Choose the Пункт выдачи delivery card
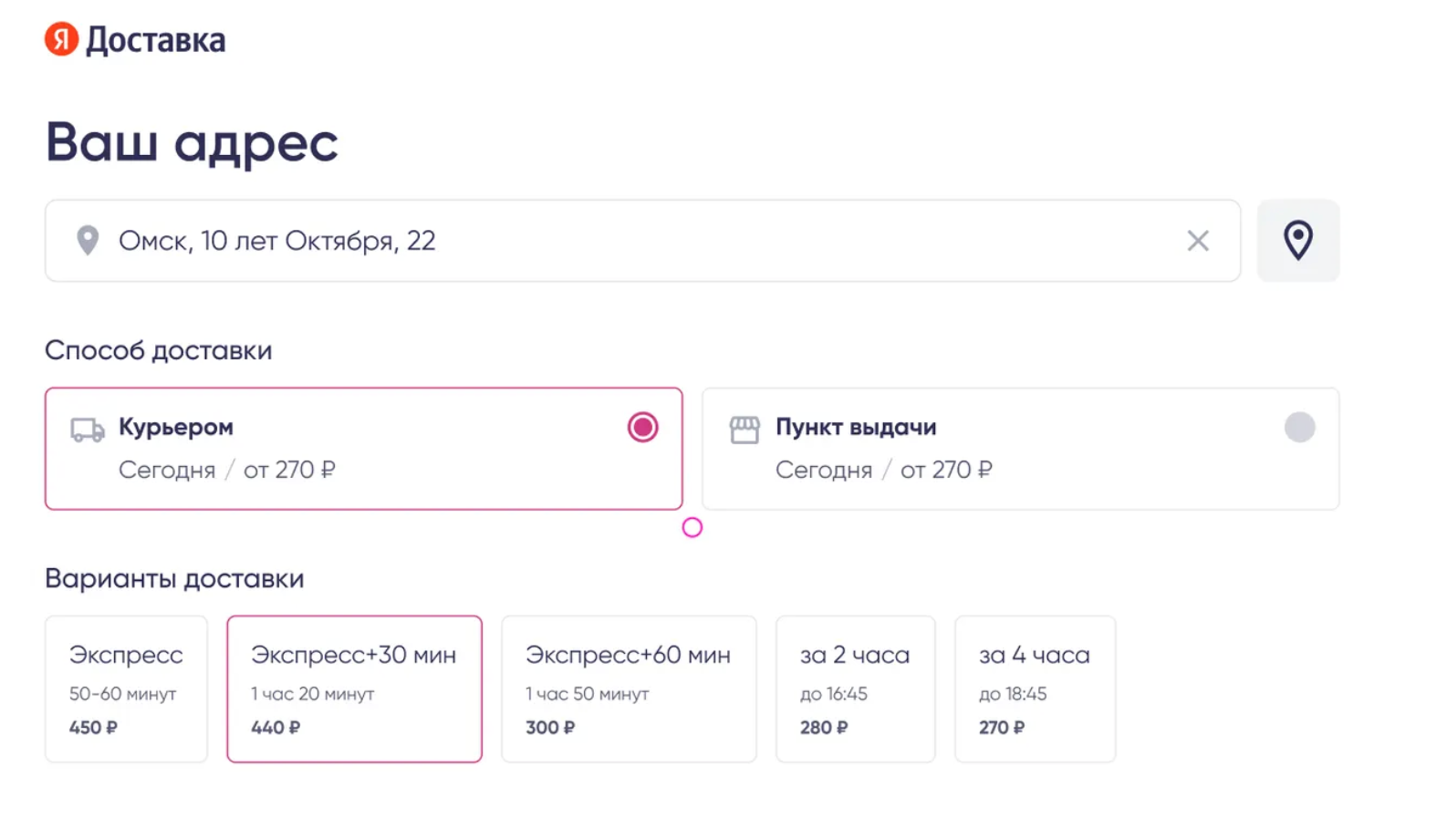 (x=1020, y=449)
